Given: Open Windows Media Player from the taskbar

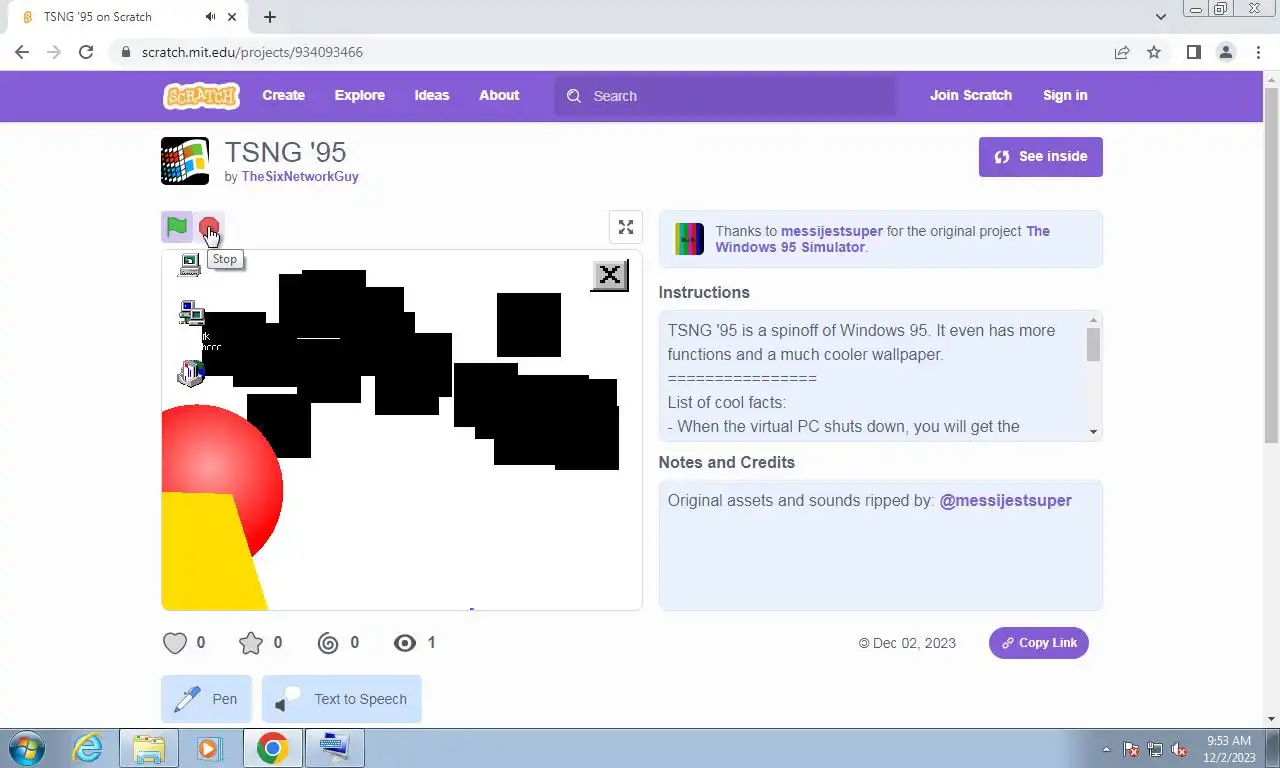Looking at the screenshot, I should tap(208, 748).
